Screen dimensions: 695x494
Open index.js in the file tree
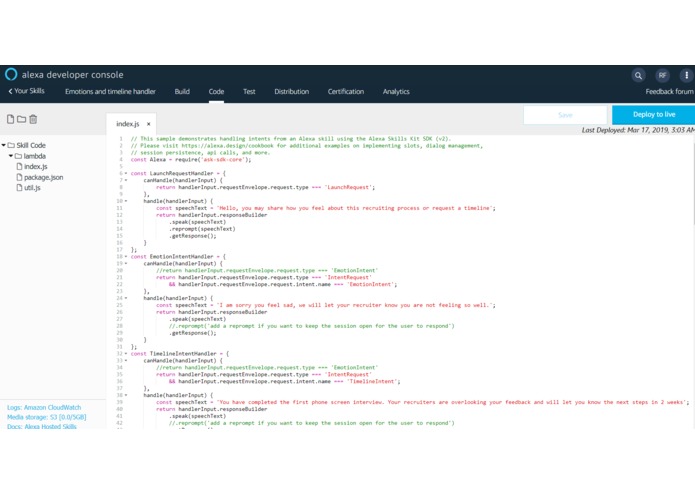pos(35,167)
